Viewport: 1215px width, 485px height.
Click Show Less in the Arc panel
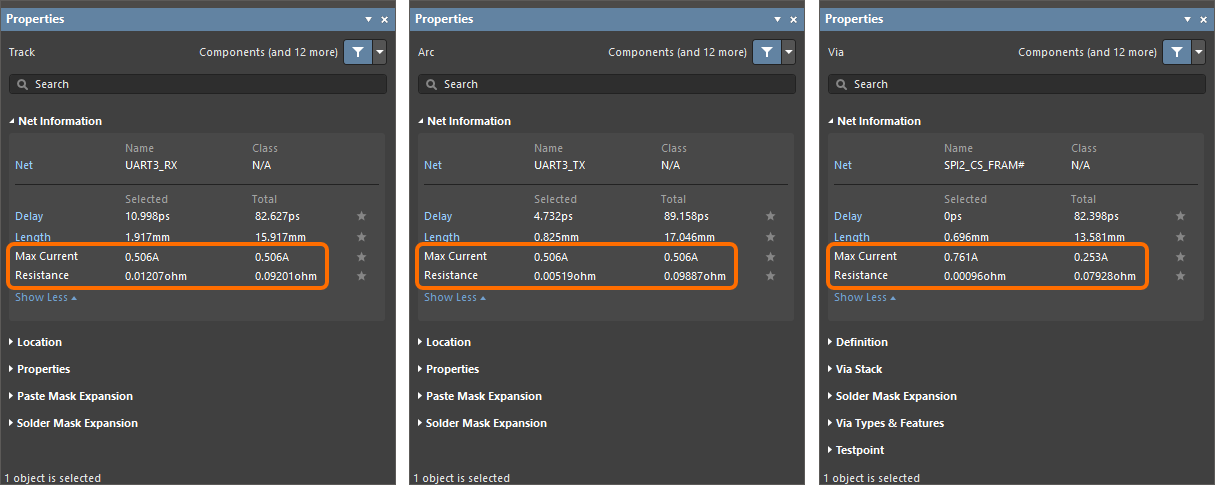[x=450, y=297]
